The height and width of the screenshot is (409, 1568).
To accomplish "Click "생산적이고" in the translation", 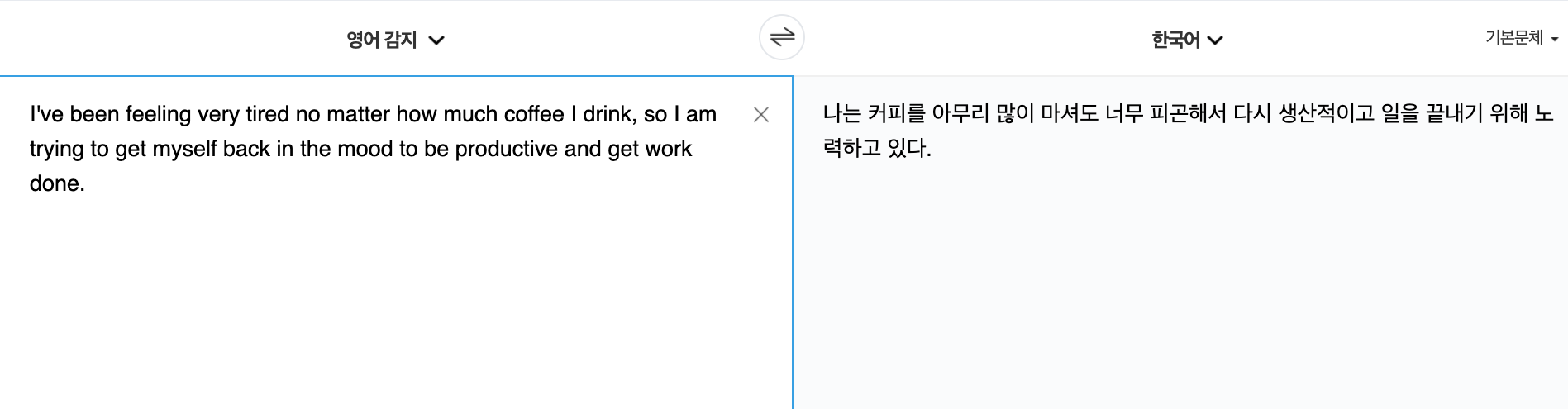I will pos(1327,113).
